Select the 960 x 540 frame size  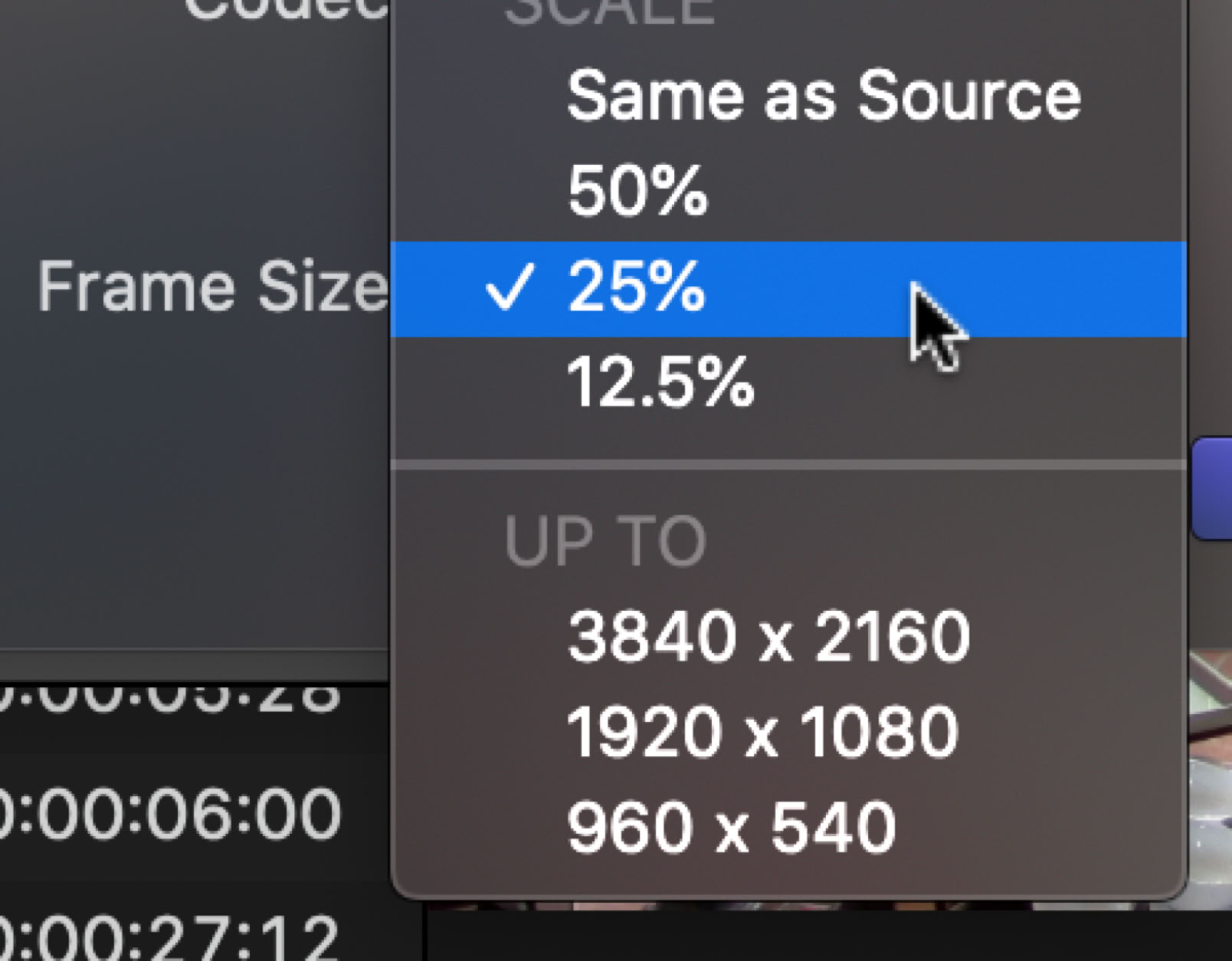tap(731, 828)
